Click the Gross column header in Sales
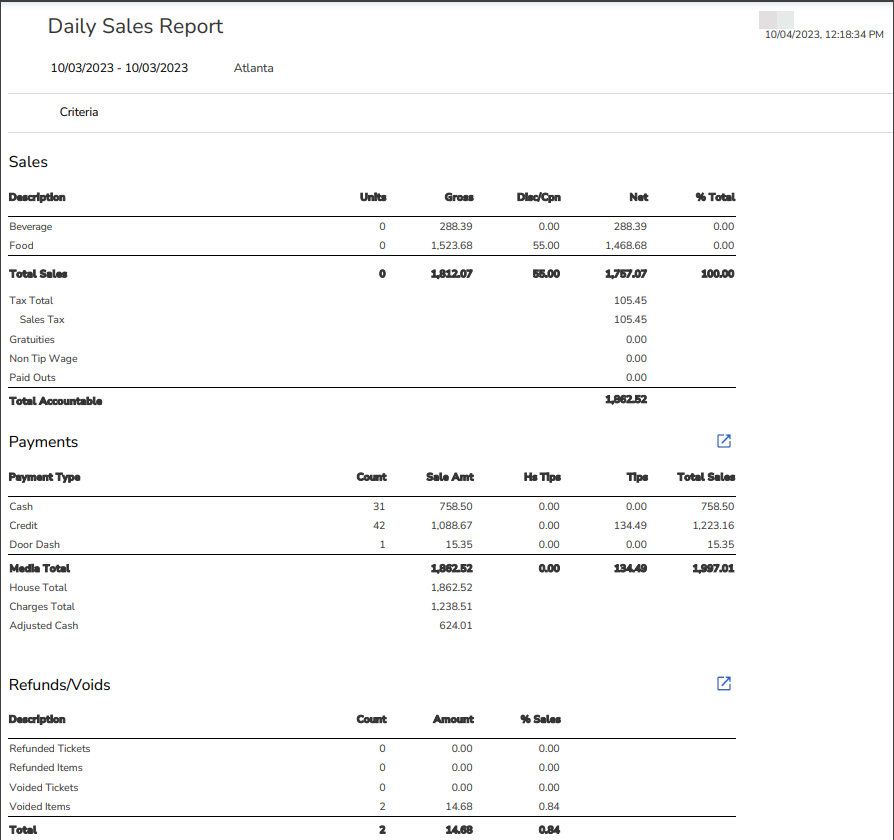The image size is (894, 840). [x=459, y=197]
